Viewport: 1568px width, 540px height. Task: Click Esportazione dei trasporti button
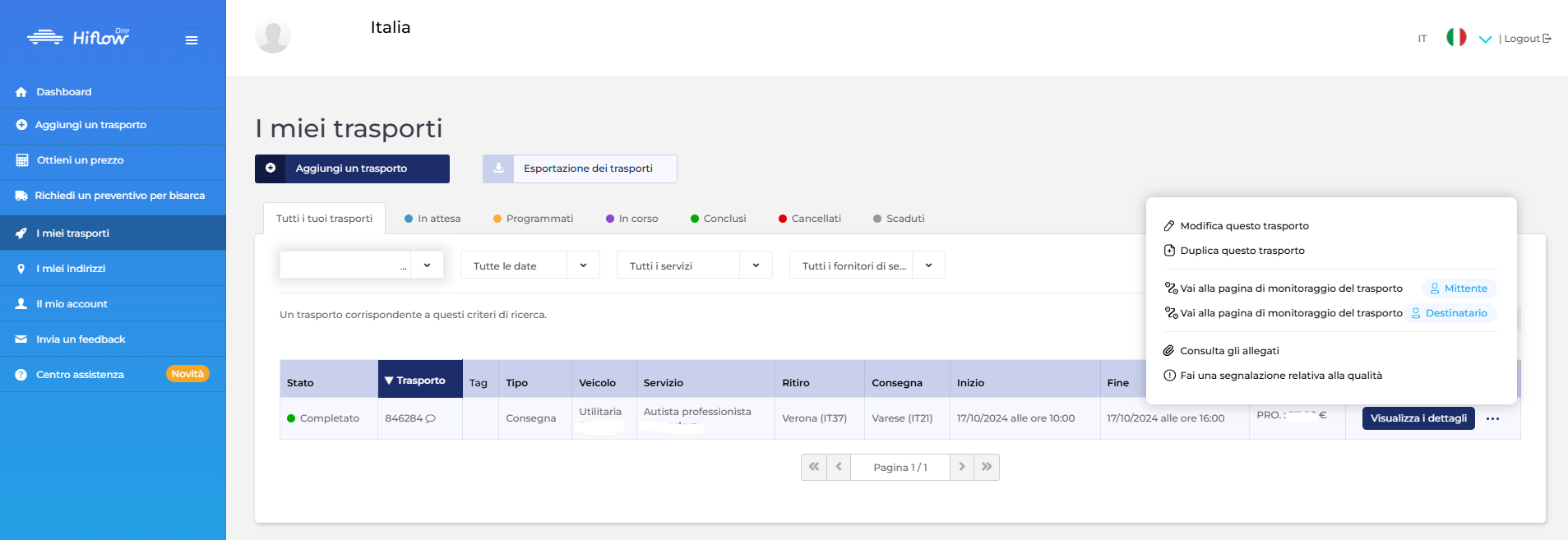click(580, 168)
